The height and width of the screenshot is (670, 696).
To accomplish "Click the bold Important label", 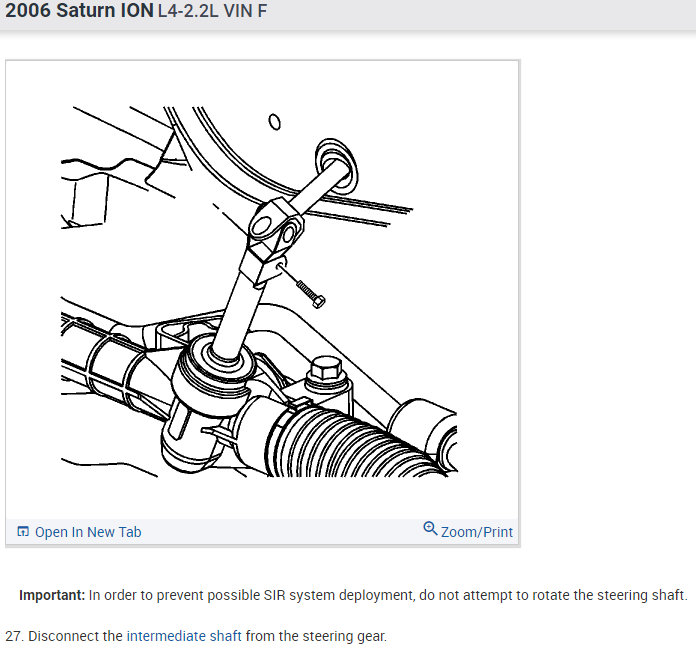I will tap(52, 595).
